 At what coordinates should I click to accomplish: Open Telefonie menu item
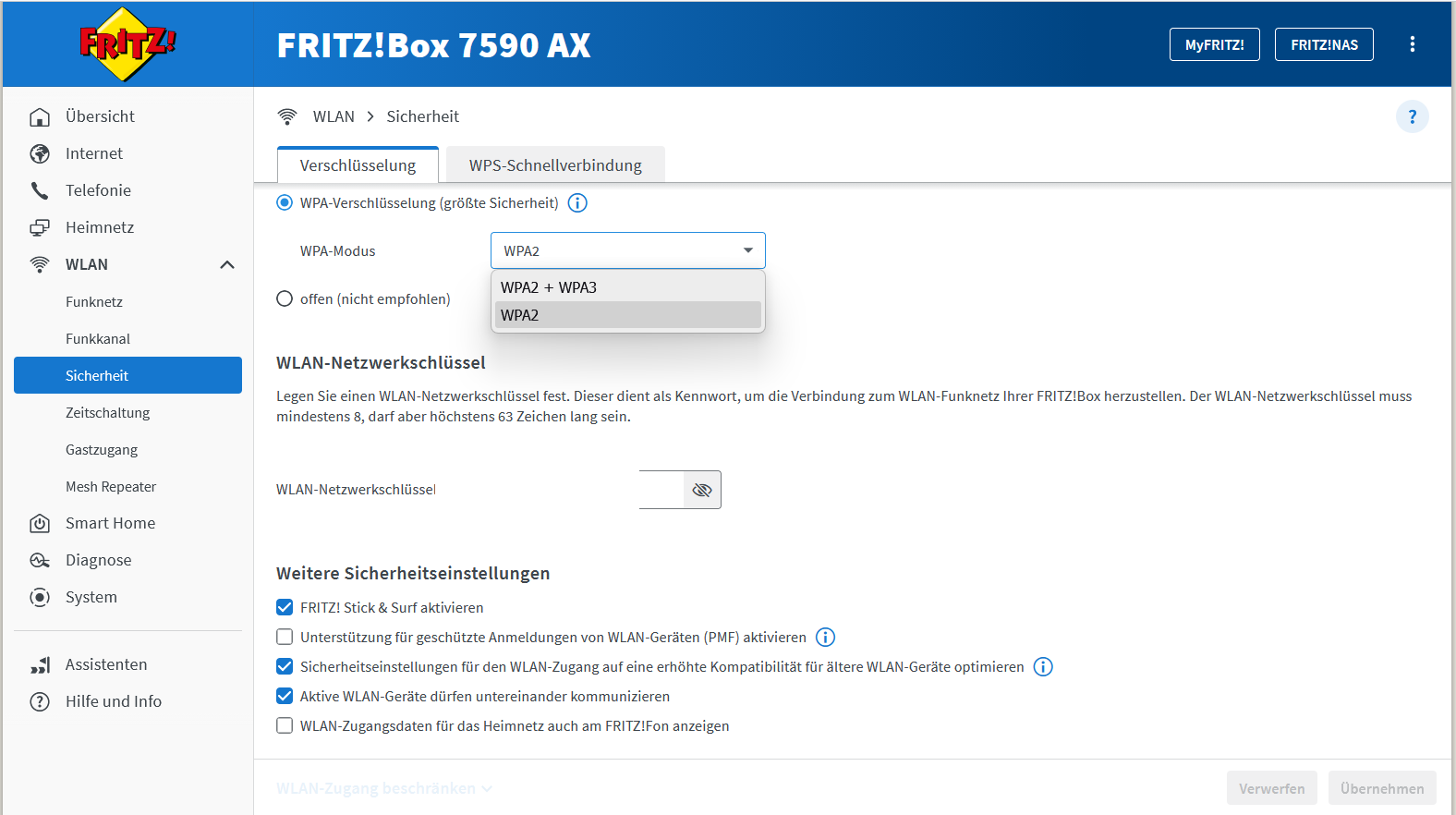pyautogui.click(x=127, y=190)
